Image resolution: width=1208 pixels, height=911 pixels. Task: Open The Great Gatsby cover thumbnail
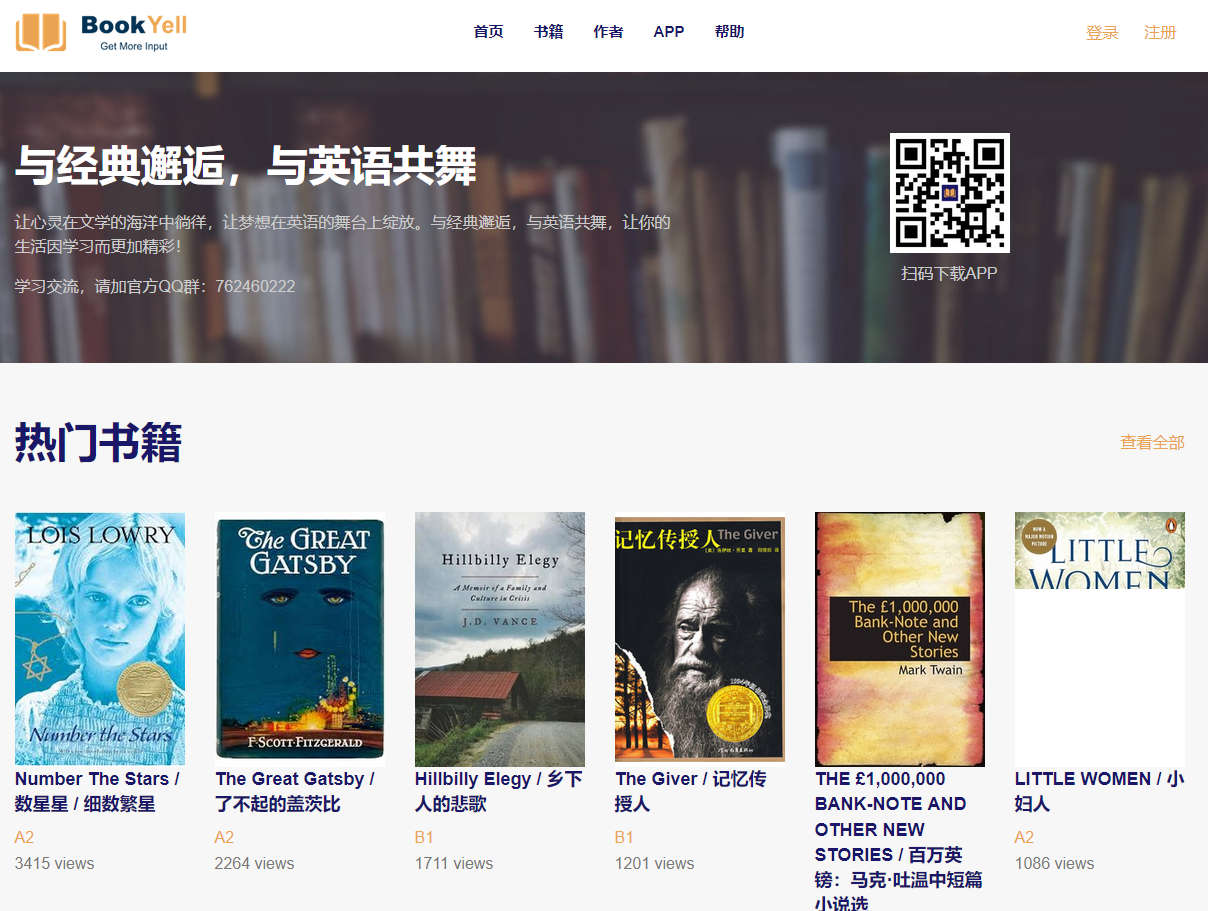(300, 639)
